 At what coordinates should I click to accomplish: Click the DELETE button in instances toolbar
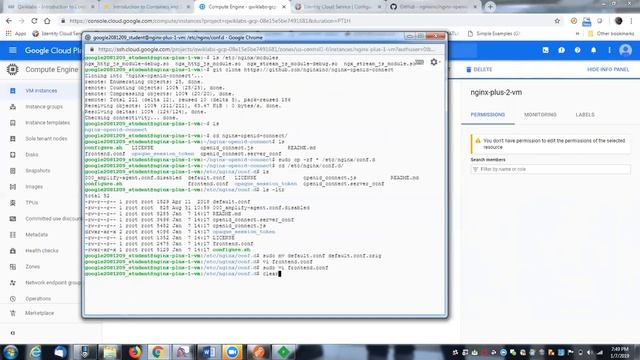[479, 69]
